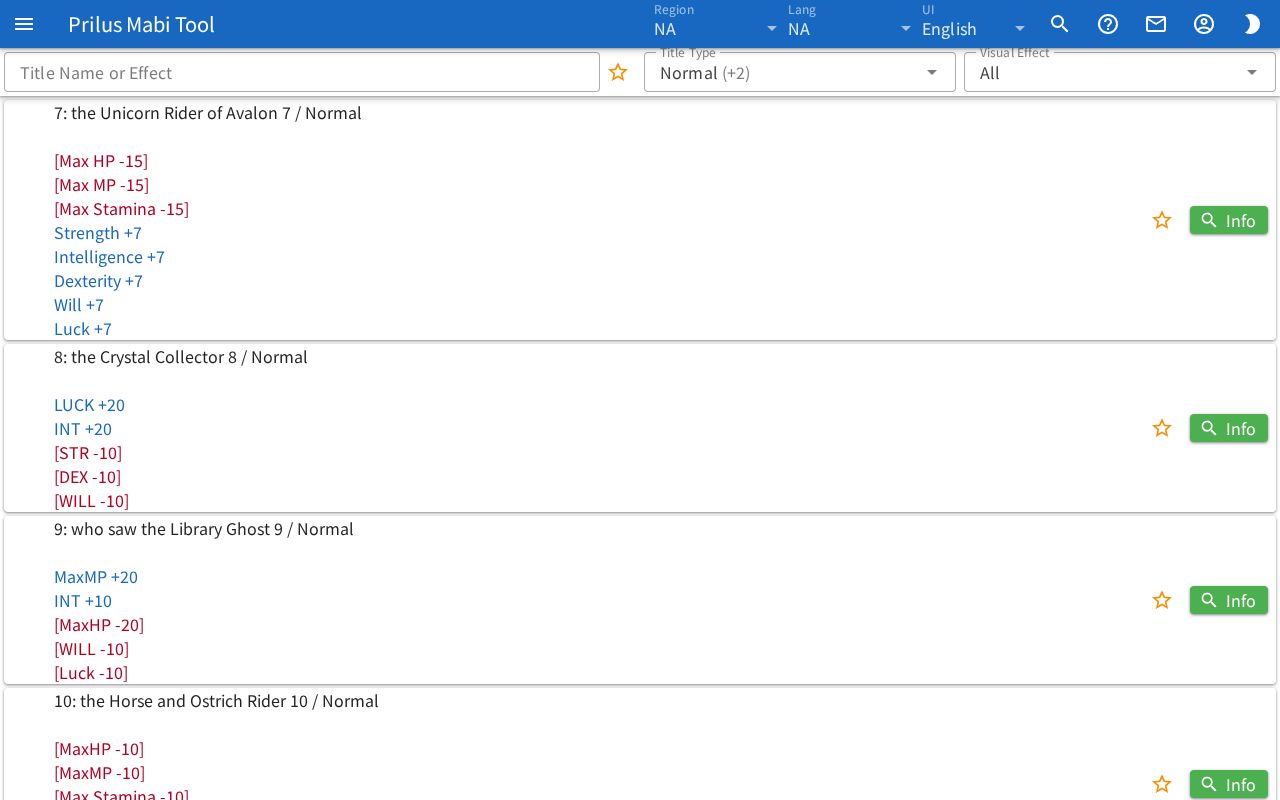The image size is (1280, 800).
Task: Click the 'Dexterity +7' effect text
Action: tap(98, 281)
